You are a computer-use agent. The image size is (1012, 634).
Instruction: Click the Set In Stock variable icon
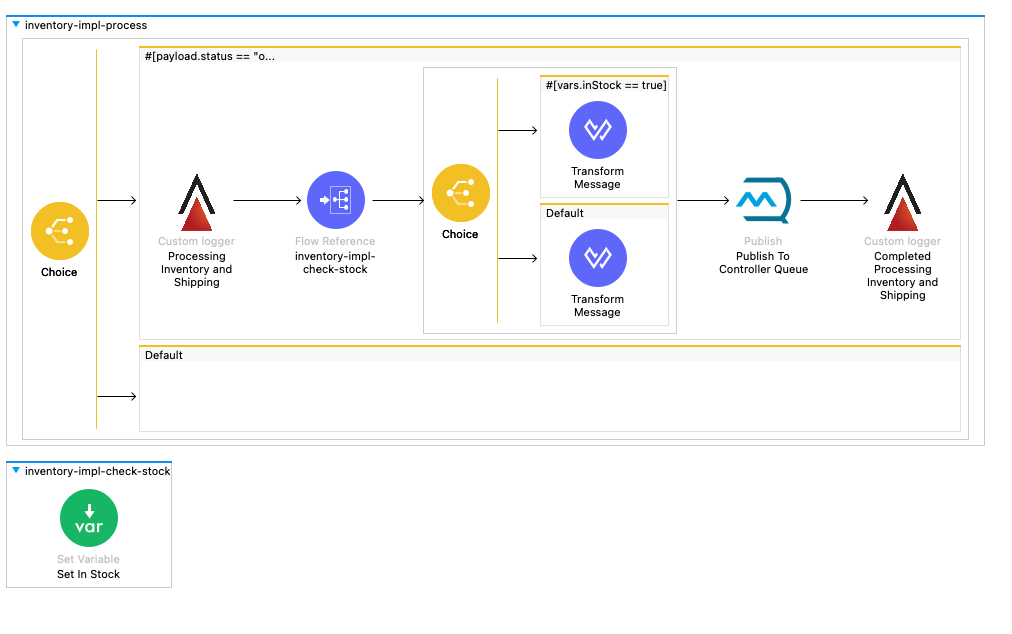pos(89,518)
